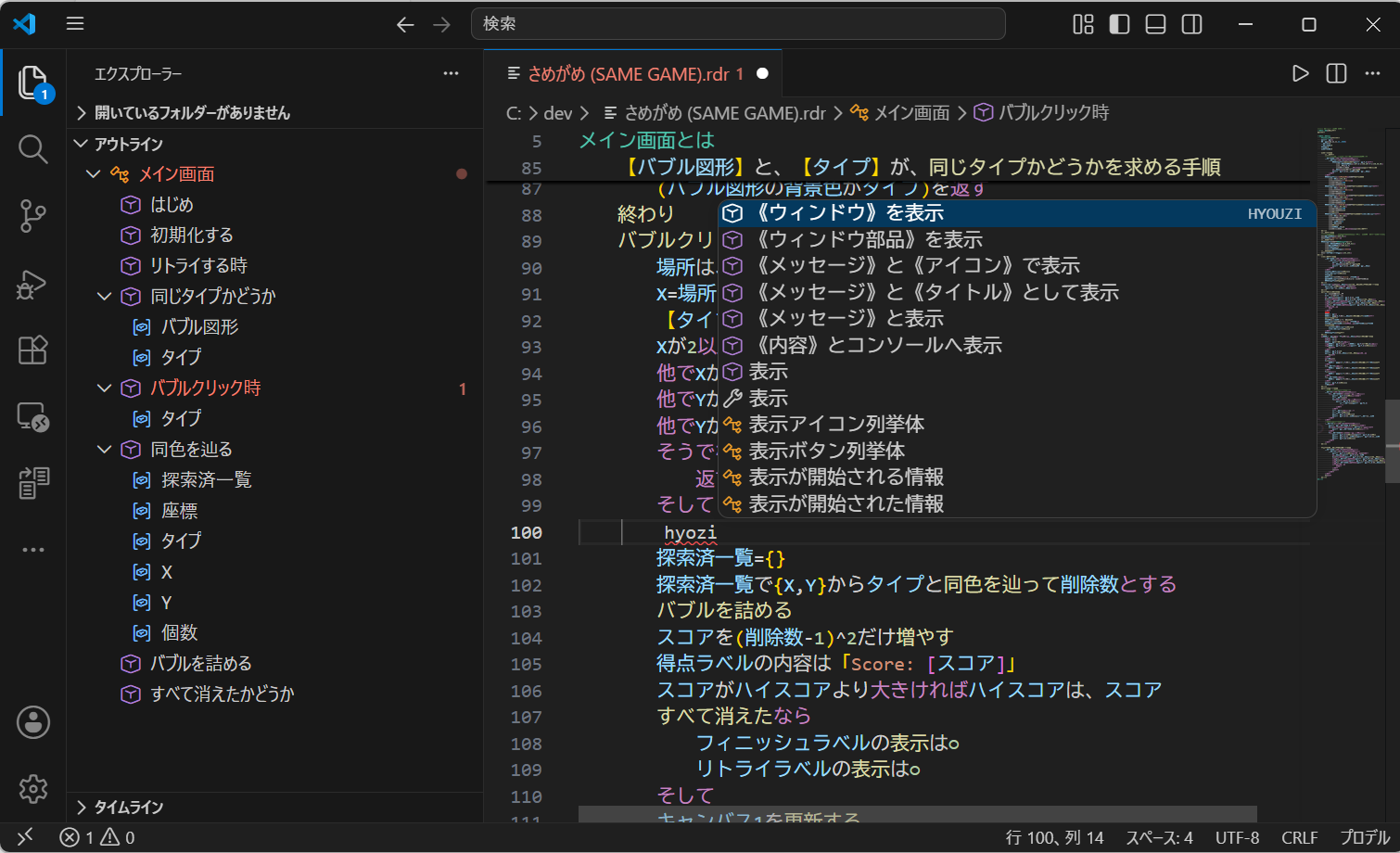Open the Customize Layout icon

click(1083, 24)
